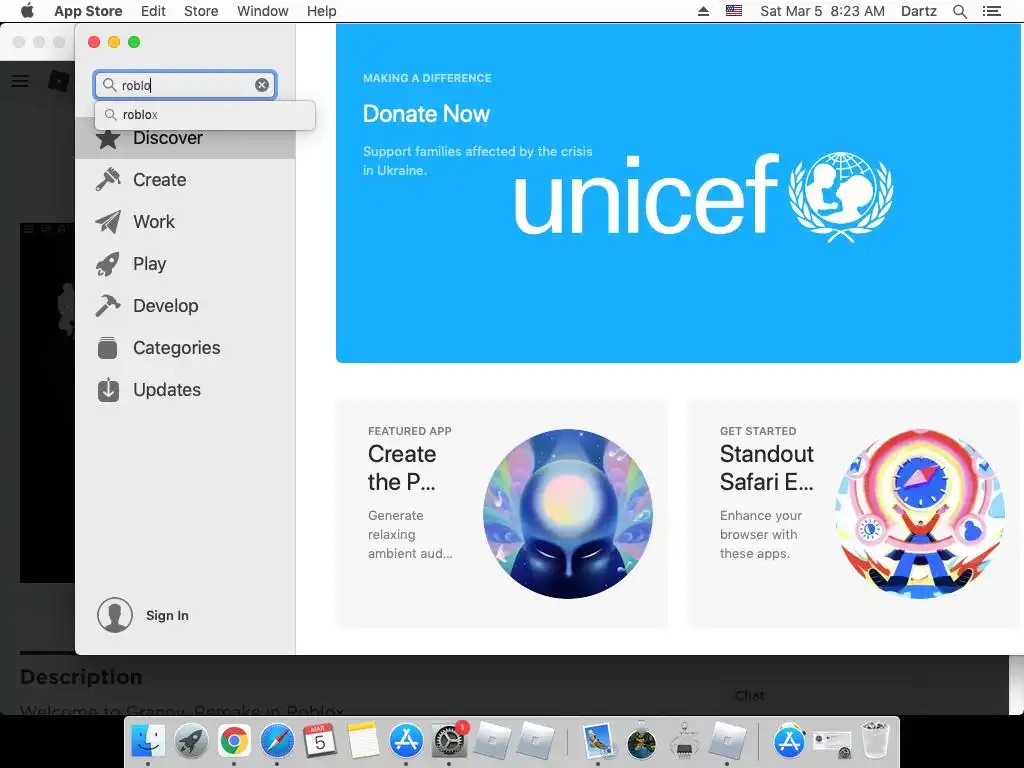Click the Play rocket icon
The height and width of the screenshot is (768, 1024).
pos(108,264)
